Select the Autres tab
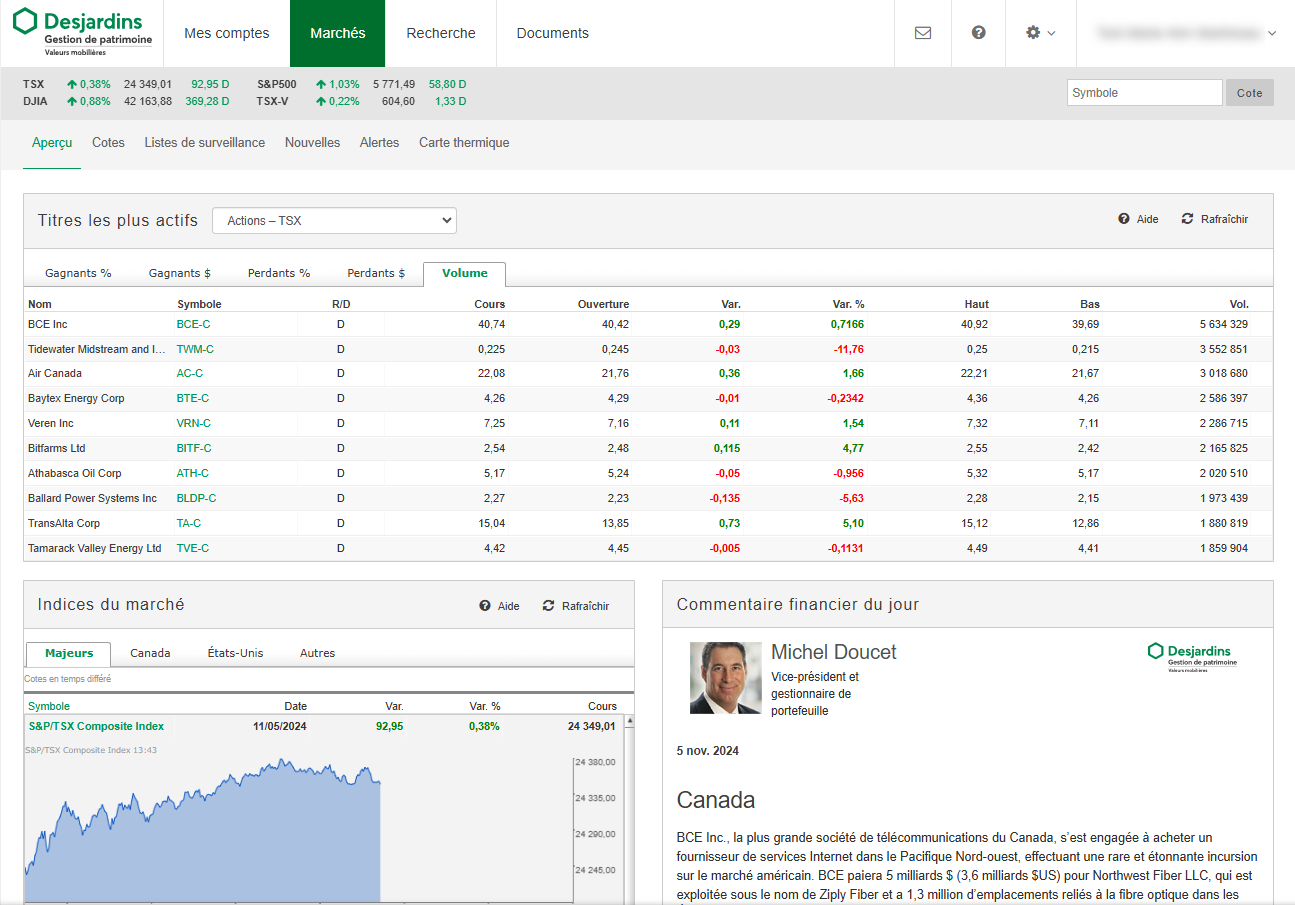The image size is (1295, 905). (317, 653)
